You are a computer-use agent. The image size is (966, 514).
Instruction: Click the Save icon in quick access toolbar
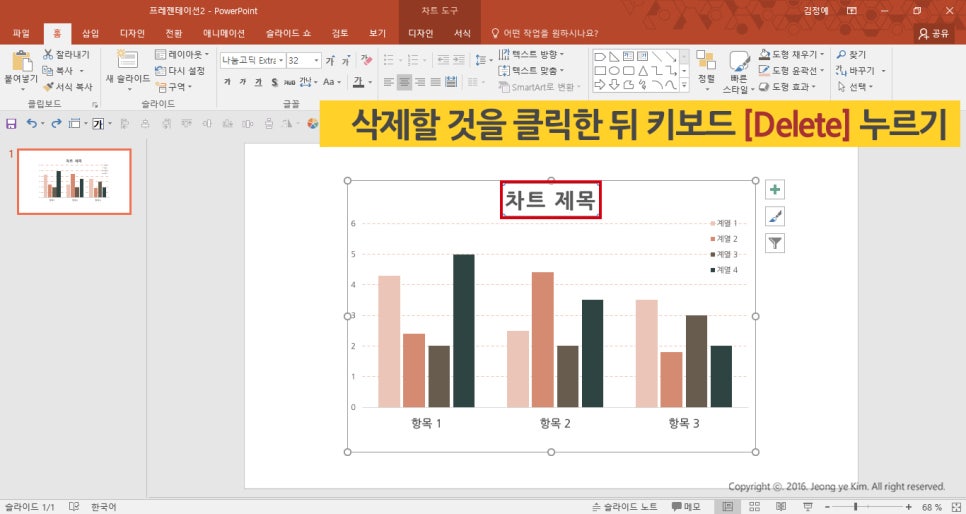(x=11, y=124)
